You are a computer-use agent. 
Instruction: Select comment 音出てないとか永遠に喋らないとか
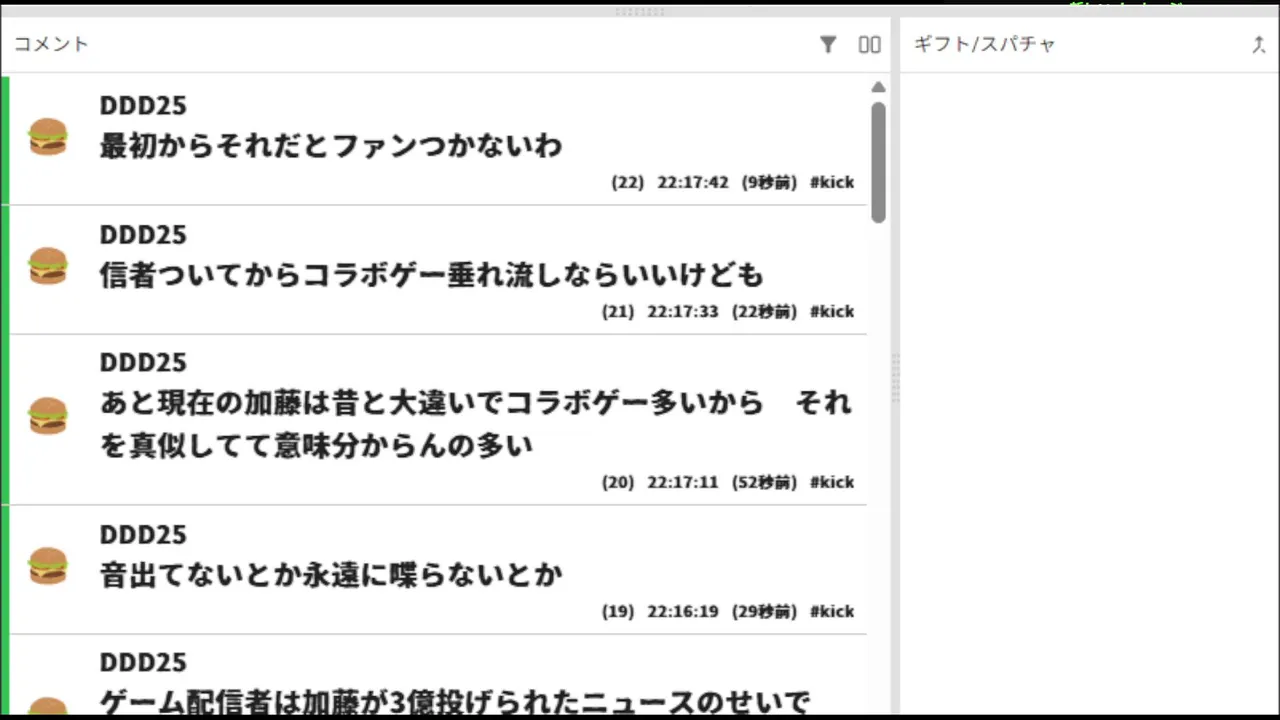click(x=331, y=574)
